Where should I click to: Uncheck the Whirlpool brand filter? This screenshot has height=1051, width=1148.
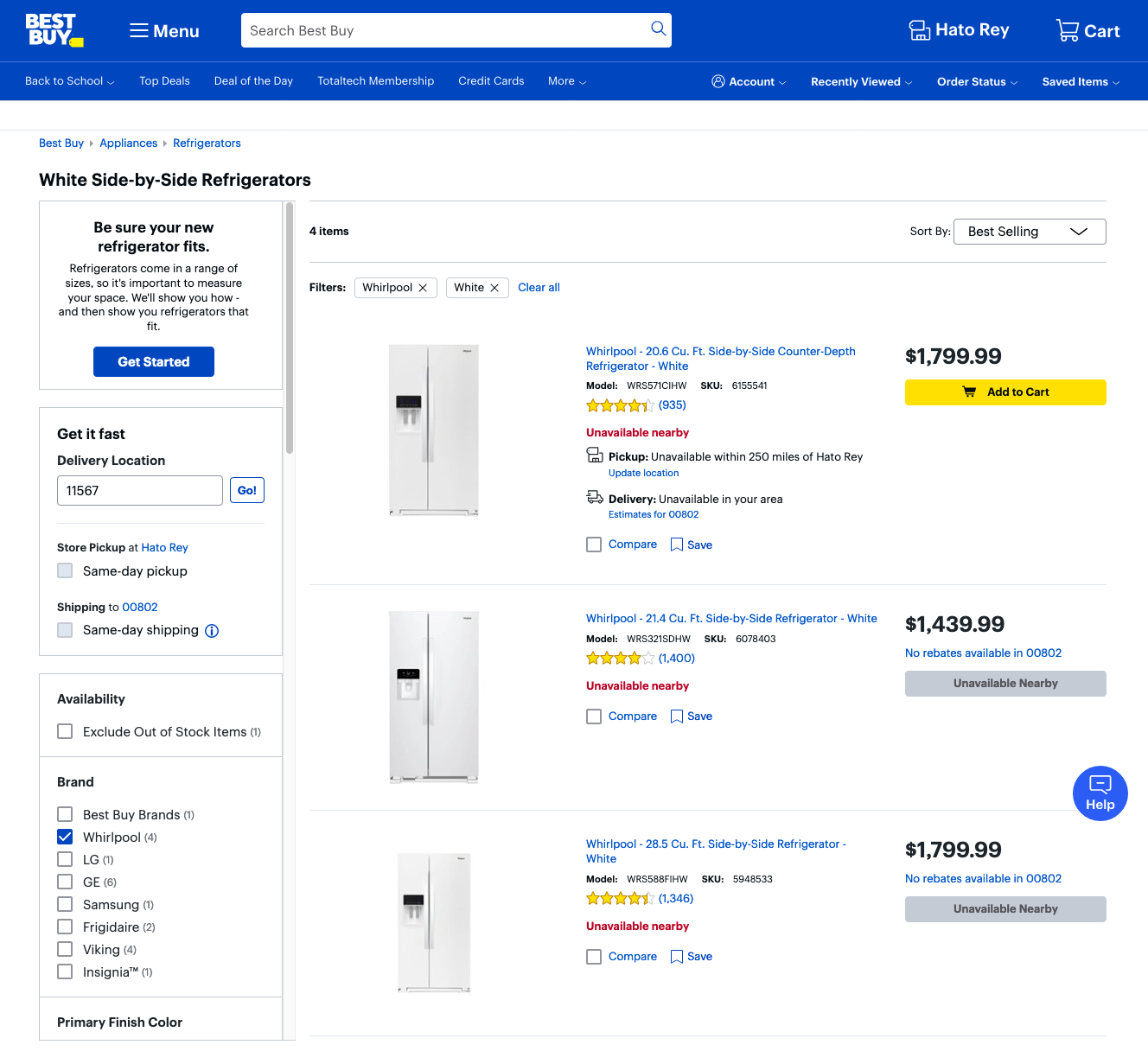click(65, 837)
